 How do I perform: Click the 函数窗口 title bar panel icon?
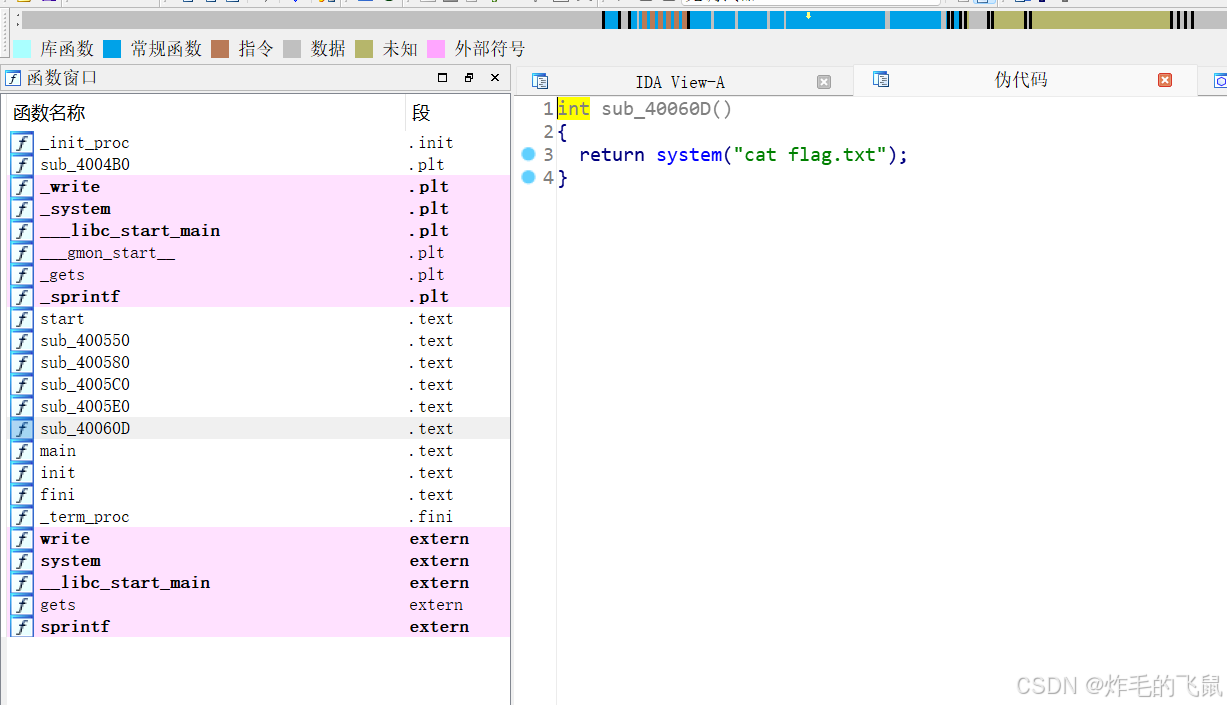(x=12, y=77)
